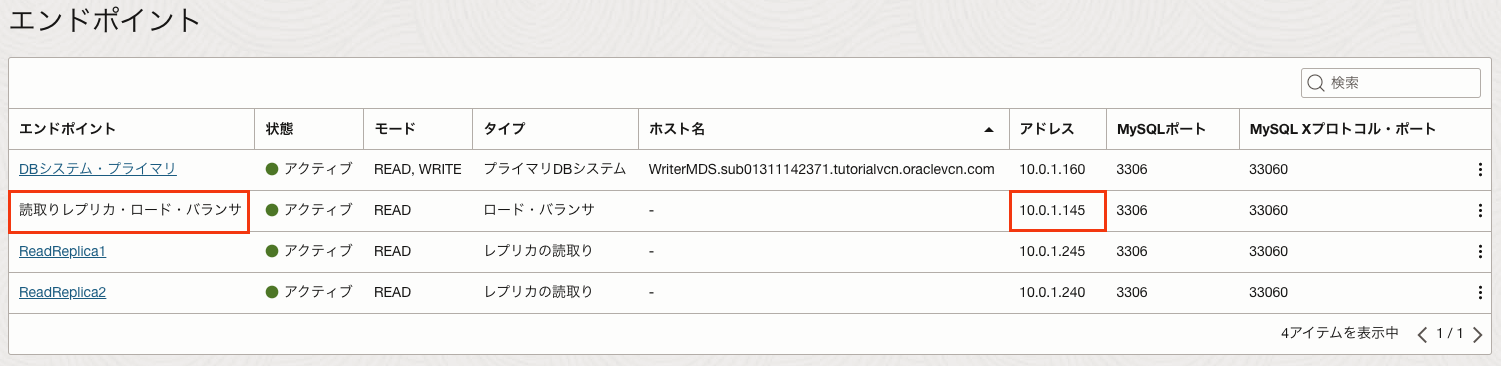Go to next page with right chevron
Screen dimensions: 1501x366
click(x=1477, y=334)
